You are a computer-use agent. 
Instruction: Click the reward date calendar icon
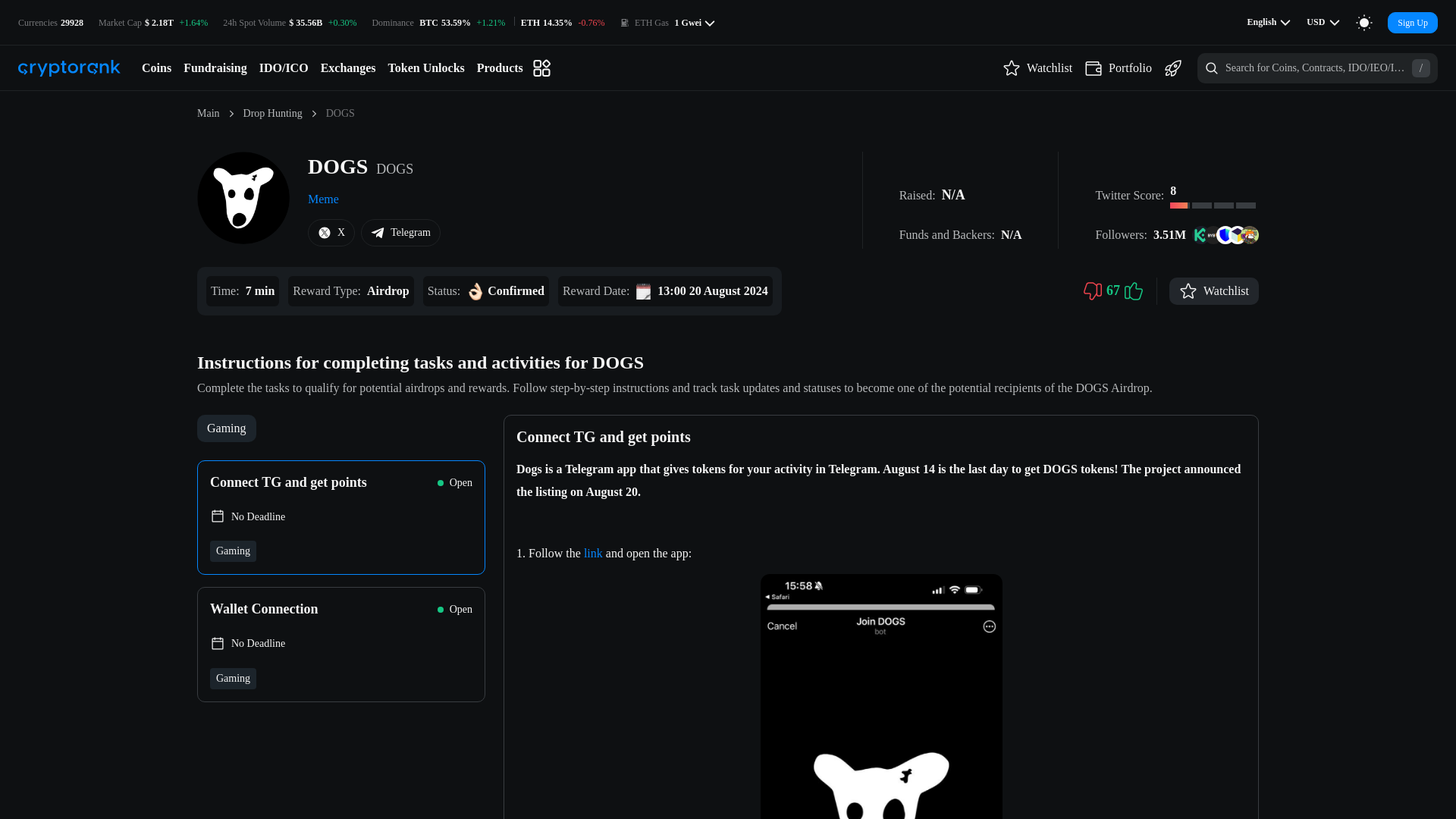643,291
